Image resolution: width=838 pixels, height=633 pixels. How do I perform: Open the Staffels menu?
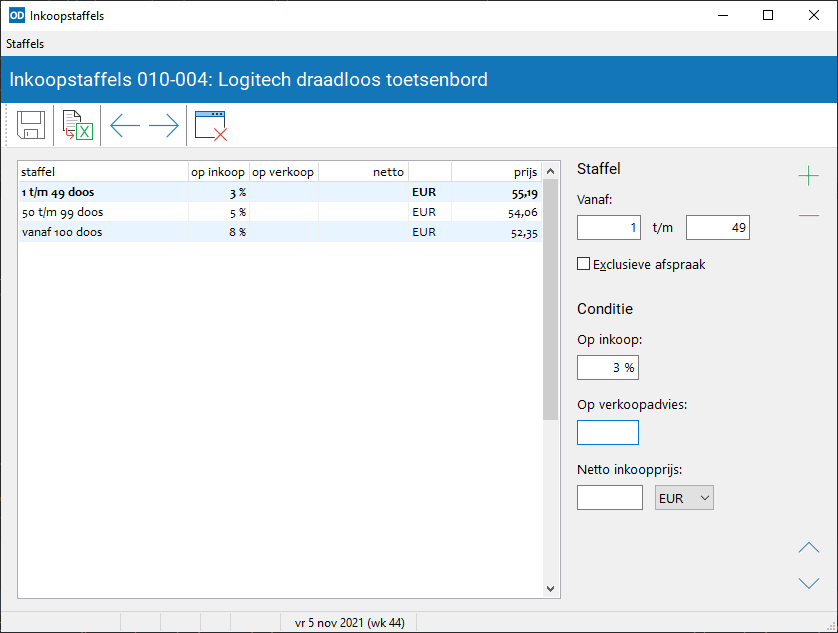(25, 44)
